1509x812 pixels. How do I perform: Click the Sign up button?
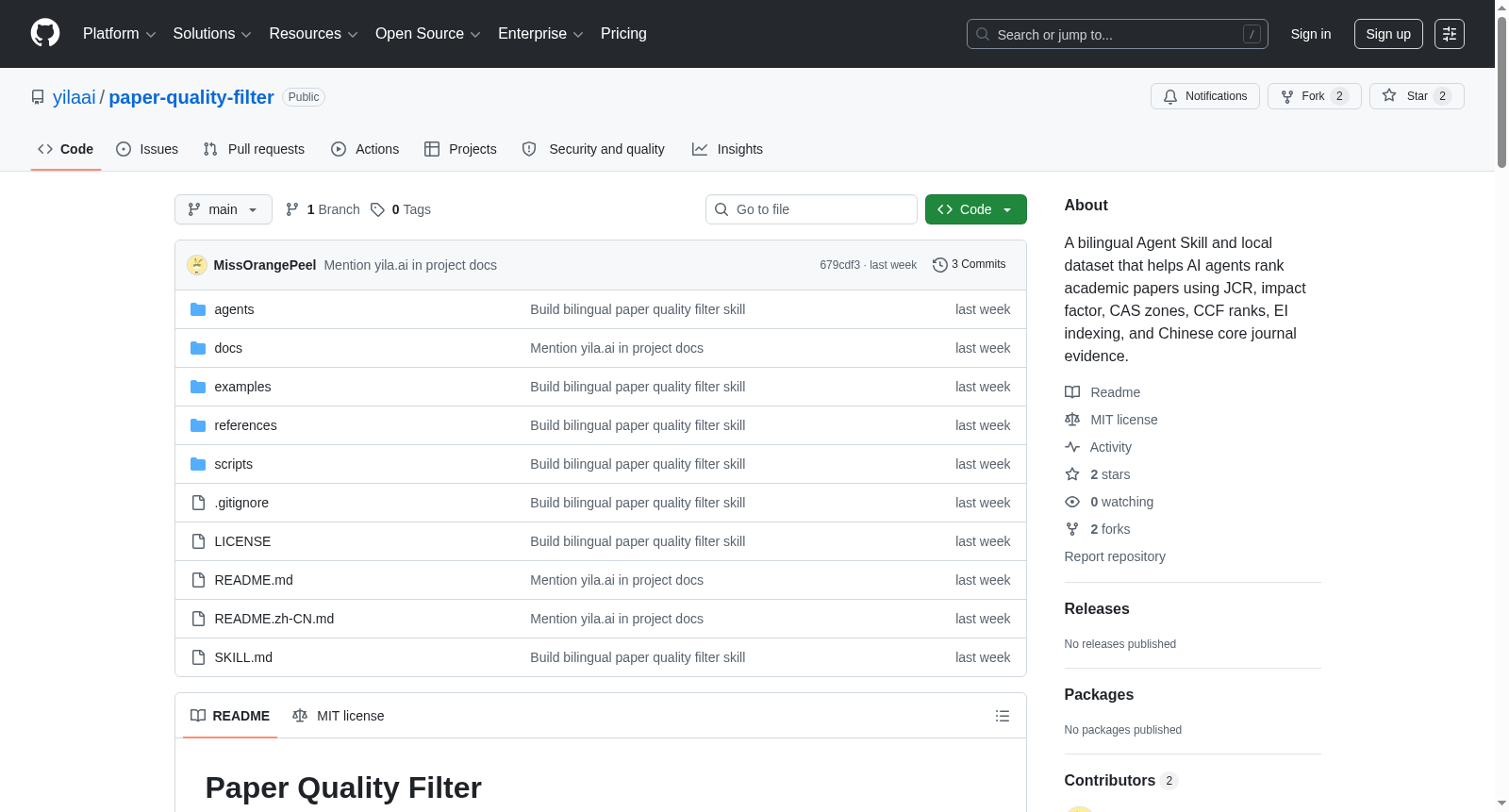[x=1388, y=34]
